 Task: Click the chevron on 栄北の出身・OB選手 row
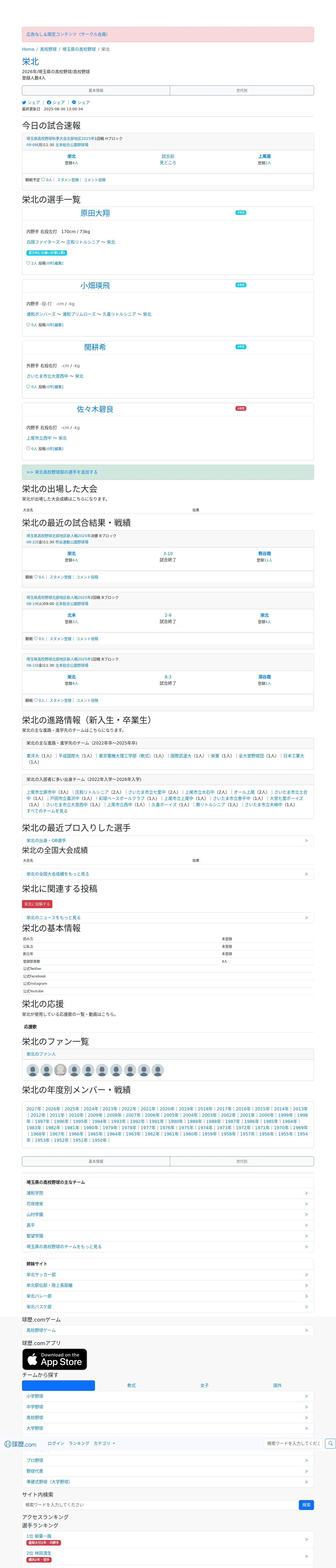click(306, 841)
